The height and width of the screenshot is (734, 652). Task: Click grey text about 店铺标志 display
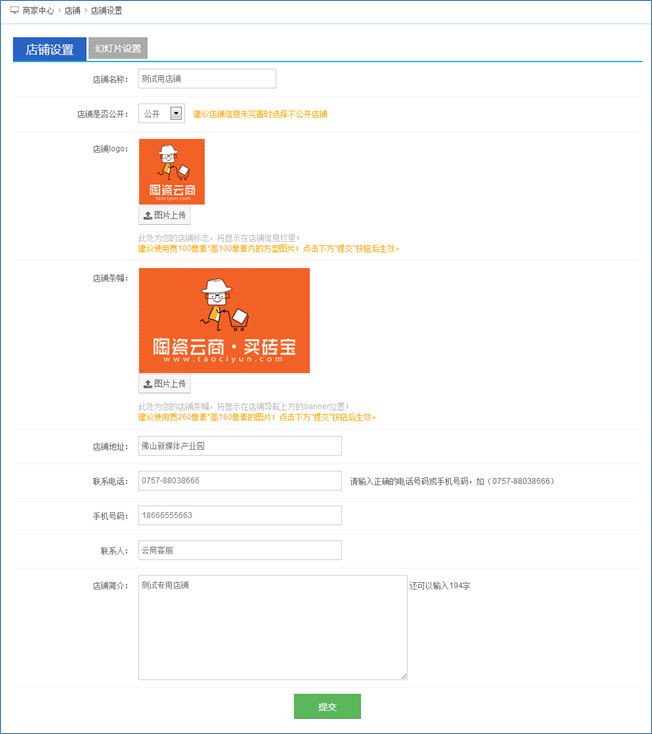219,238
